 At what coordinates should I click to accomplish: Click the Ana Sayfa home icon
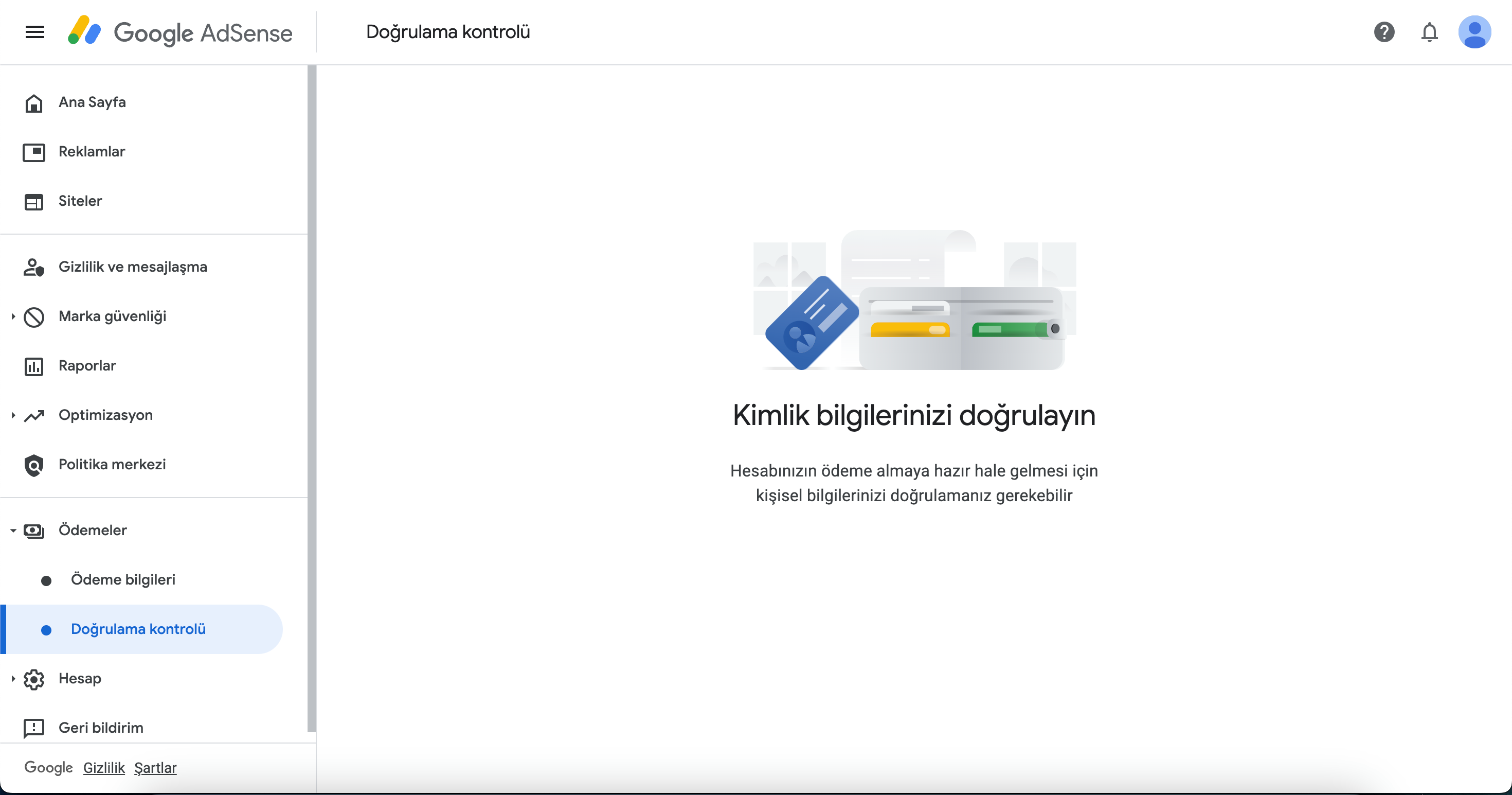click(33, 103)
